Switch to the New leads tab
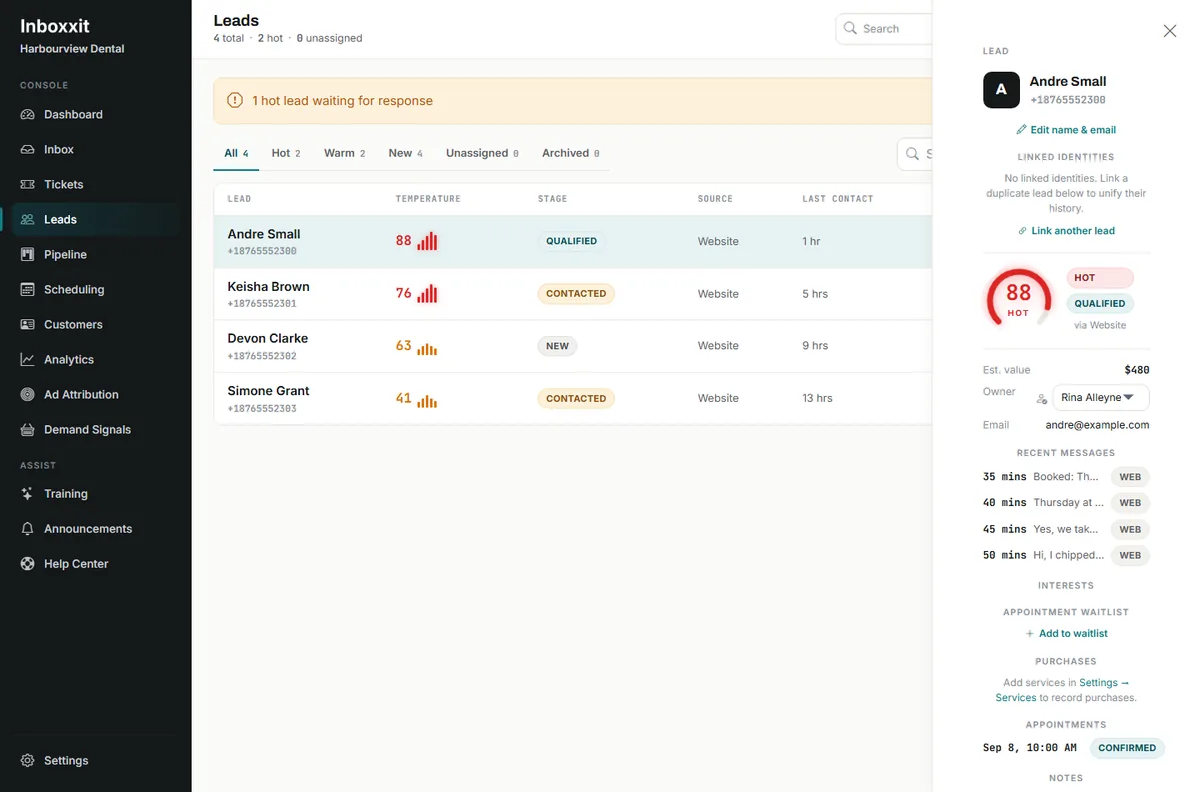Image resolution: width=1200 pixels, height=792 pixels. pyautogui.click(x=405, y=154)
